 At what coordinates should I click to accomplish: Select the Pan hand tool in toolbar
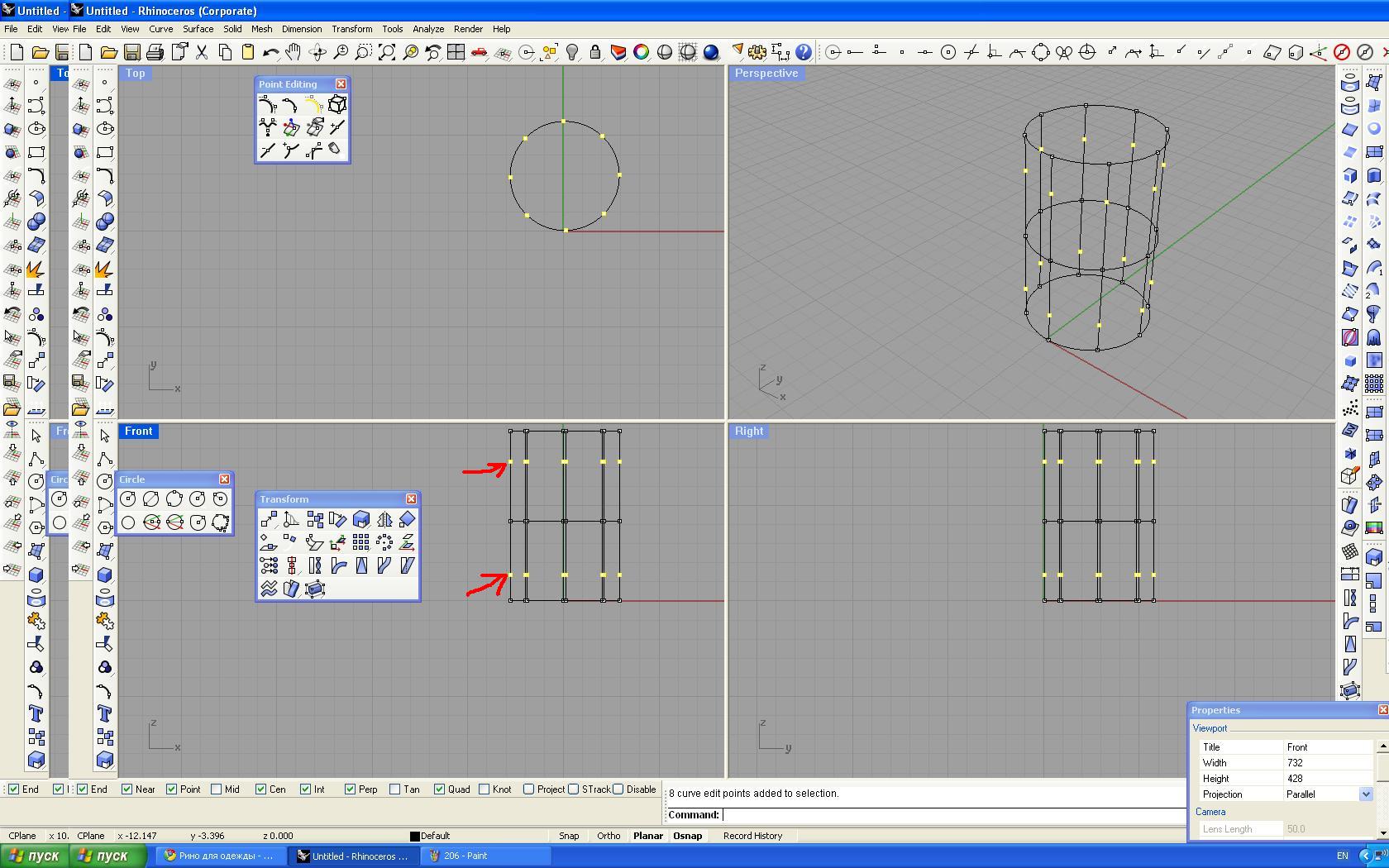click(294, 53)
